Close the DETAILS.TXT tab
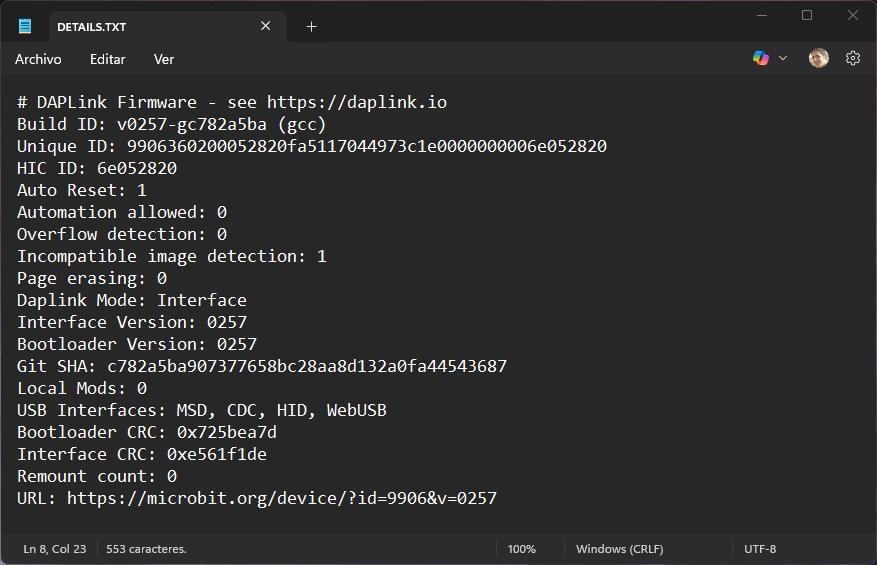Viewport: 877px width, 565px height. [x=266, y=26]
